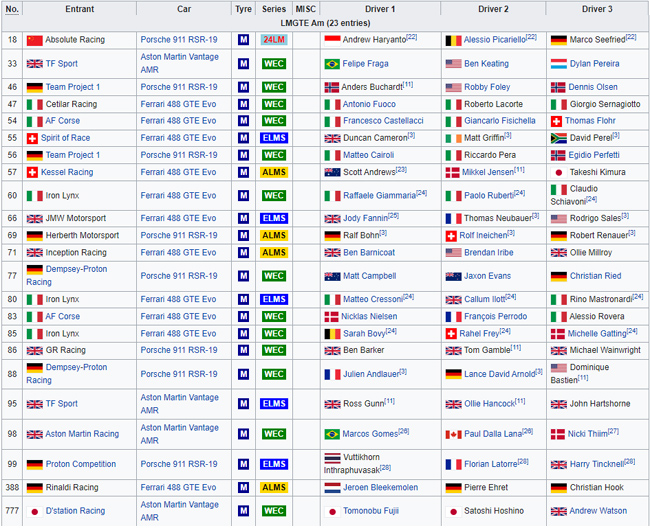Click car number 388 cell
The height and width of the screenshot is (528, 650).
point(12,487)
